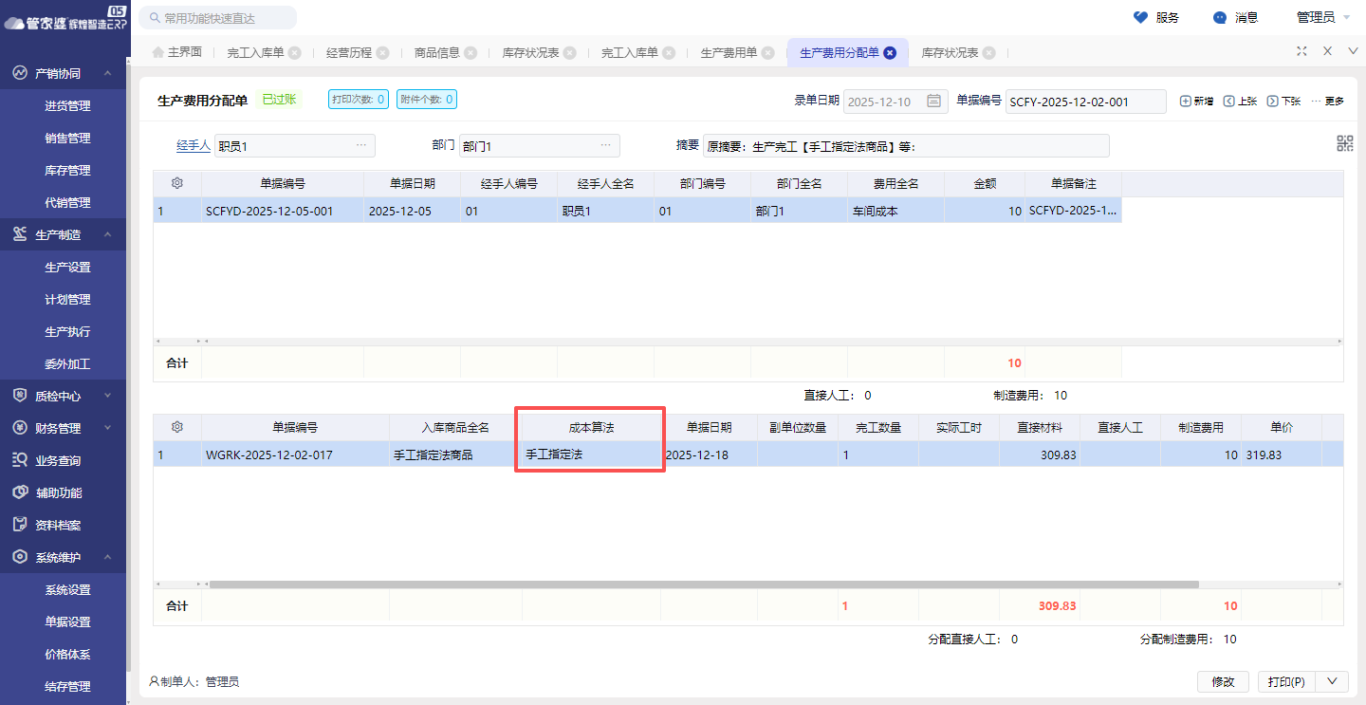Click the 常用功能快速直达 search field
This screenshot has height=705, width=1366.
pyautogui.click(x=220, y=18)
